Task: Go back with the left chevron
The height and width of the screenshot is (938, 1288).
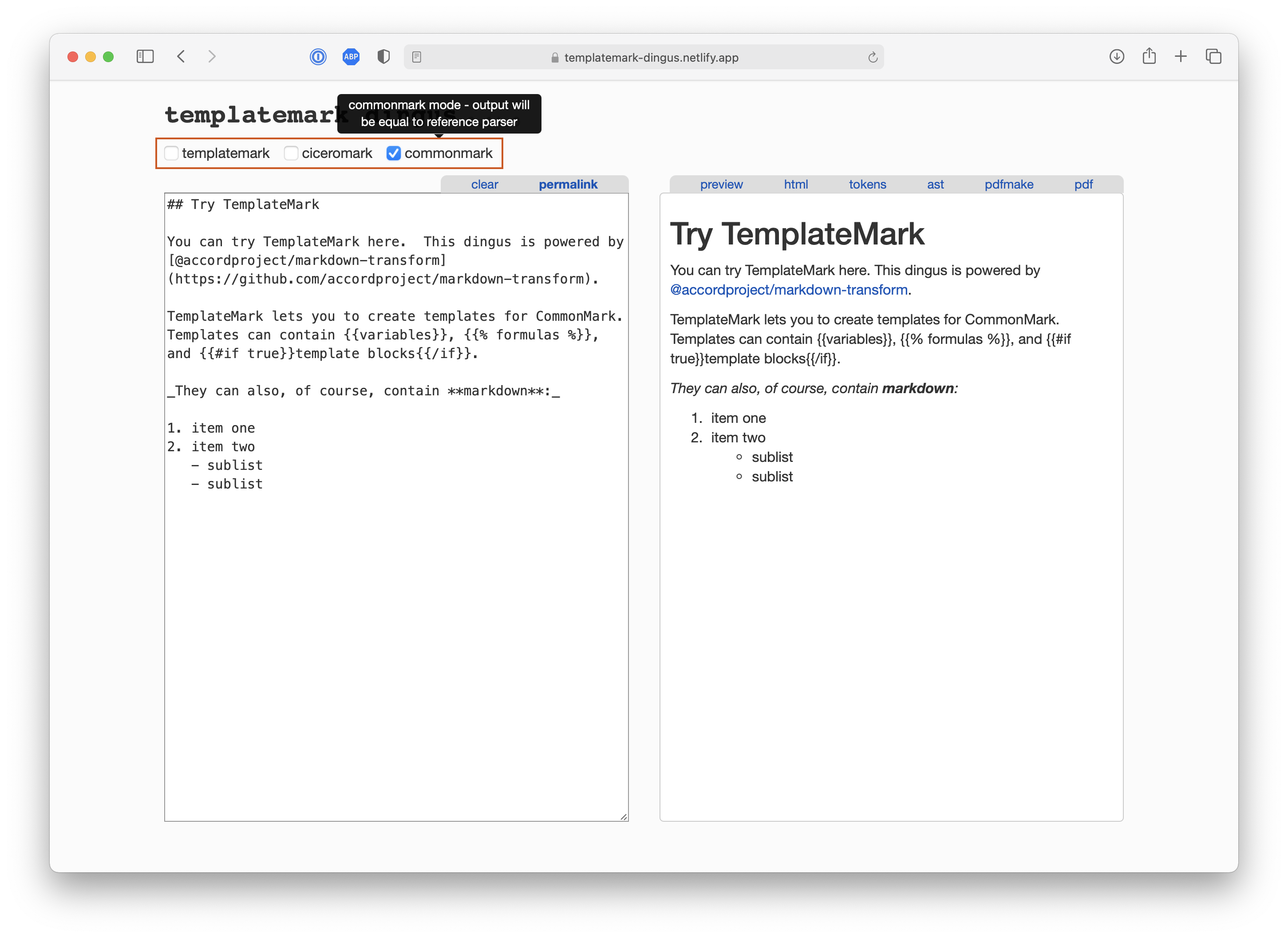Action: (181, 57)
